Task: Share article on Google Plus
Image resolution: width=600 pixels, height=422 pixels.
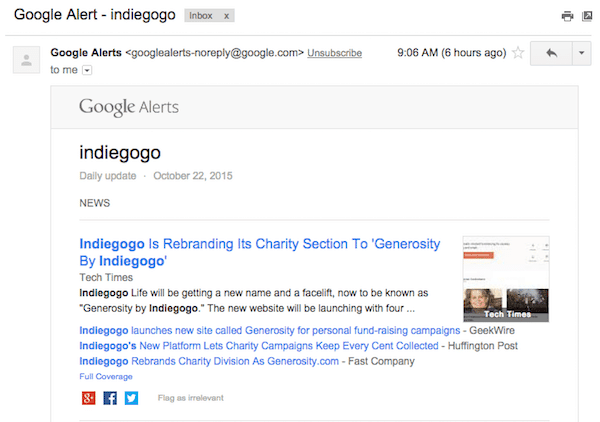Action: coord(88,398)
